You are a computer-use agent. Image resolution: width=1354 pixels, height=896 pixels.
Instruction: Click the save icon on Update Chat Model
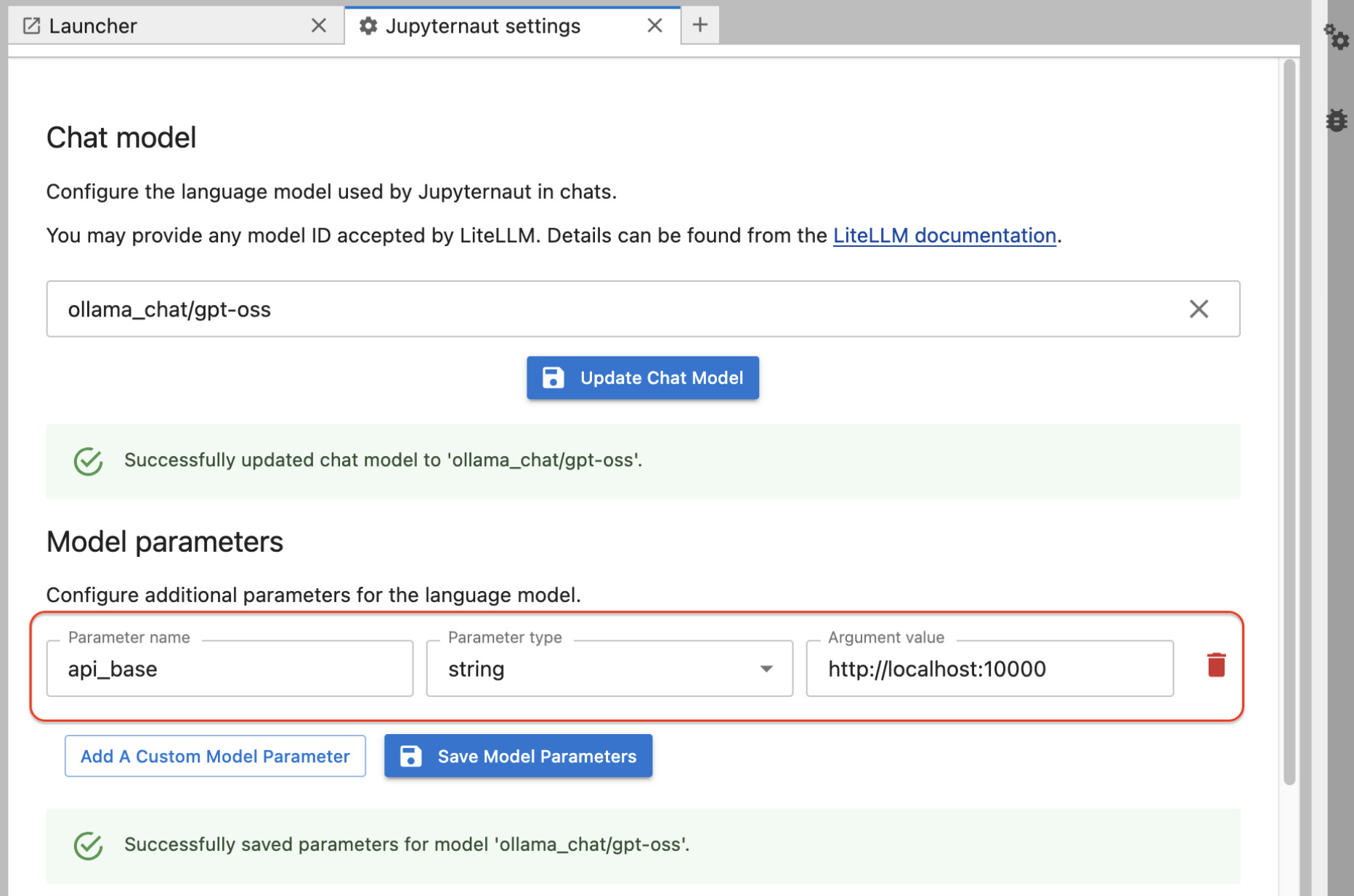553,378
